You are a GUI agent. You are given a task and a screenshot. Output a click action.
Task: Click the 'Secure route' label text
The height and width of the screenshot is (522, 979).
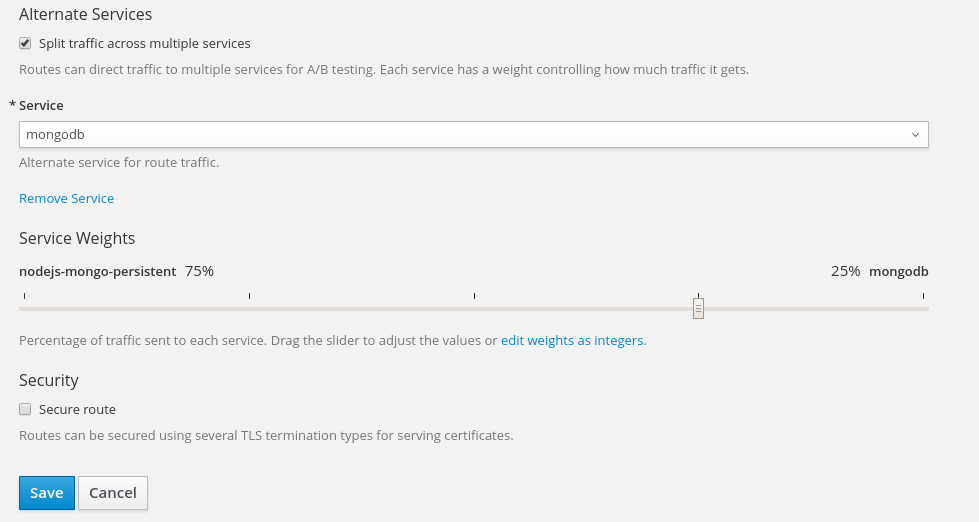(x=77, y=409)
